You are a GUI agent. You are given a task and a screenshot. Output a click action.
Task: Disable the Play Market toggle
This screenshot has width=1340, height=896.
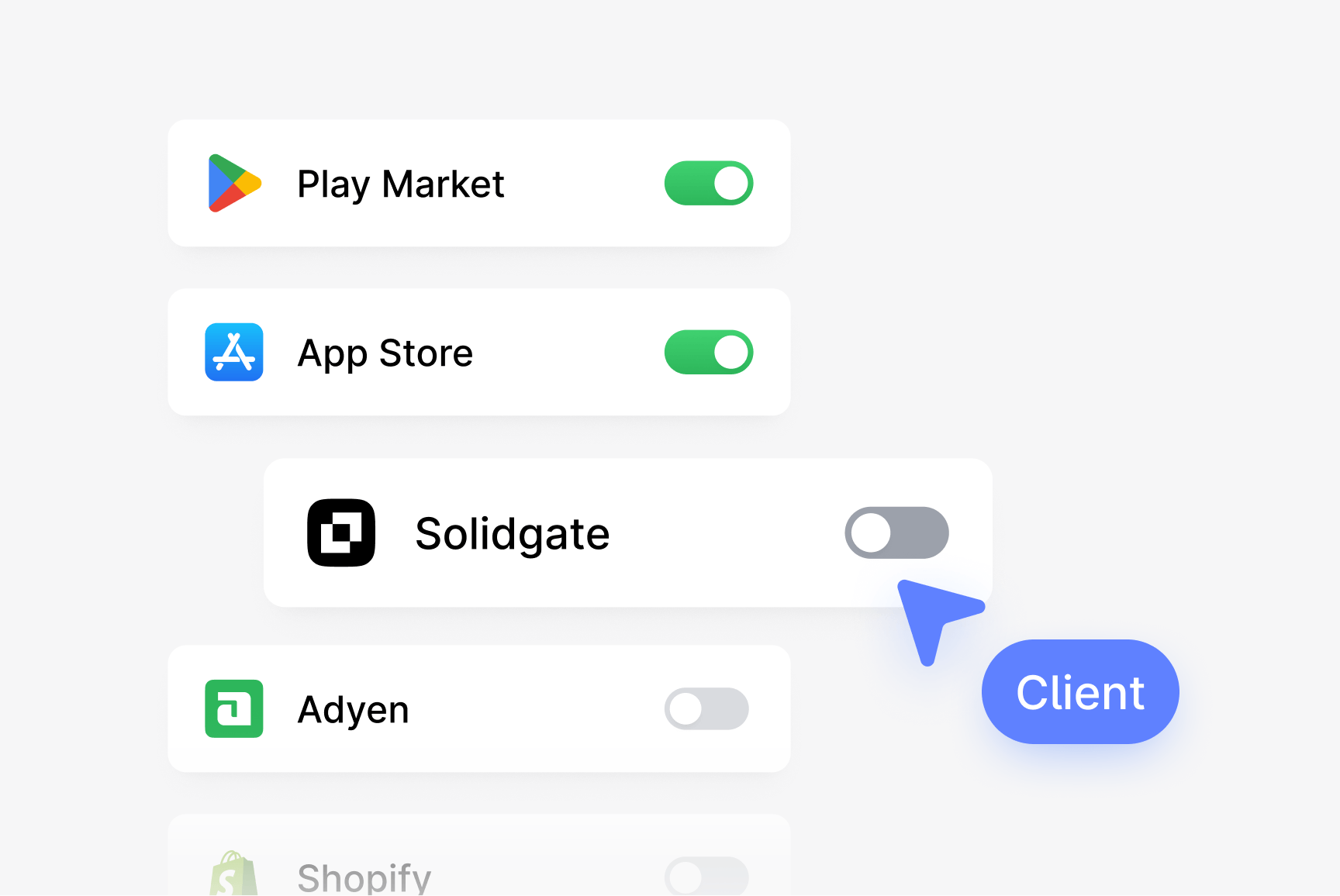[x=709, y=184]
